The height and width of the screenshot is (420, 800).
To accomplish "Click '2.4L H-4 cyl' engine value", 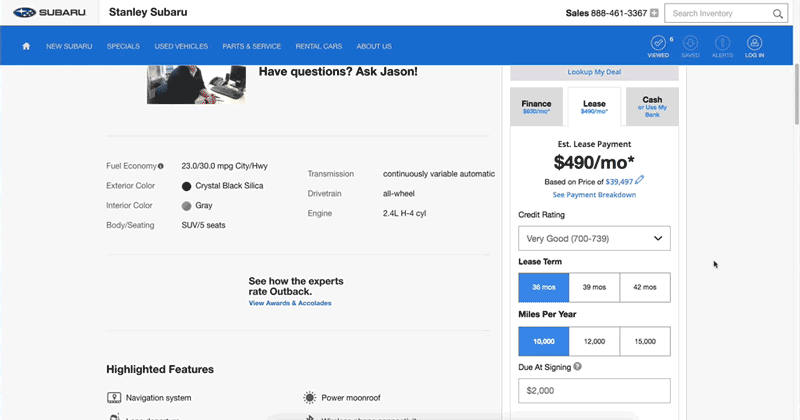I will click(404, 213).
